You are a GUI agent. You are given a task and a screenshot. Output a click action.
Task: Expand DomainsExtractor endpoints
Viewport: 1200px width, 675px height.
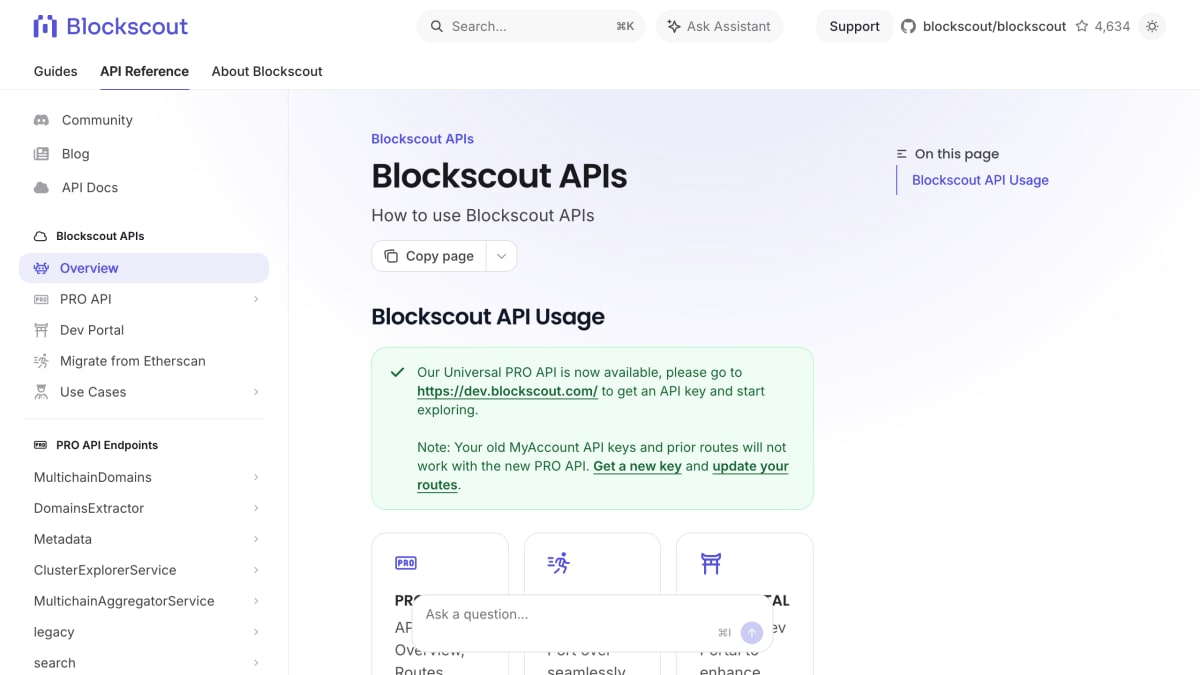256,508
